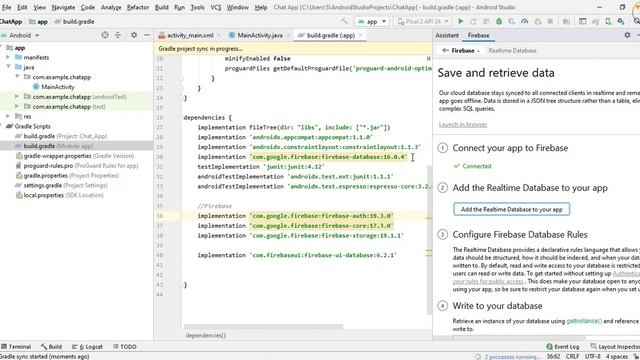Expand the manifests folder
The height and width of the screenshot is (360, 640).
tap(8, 57)
